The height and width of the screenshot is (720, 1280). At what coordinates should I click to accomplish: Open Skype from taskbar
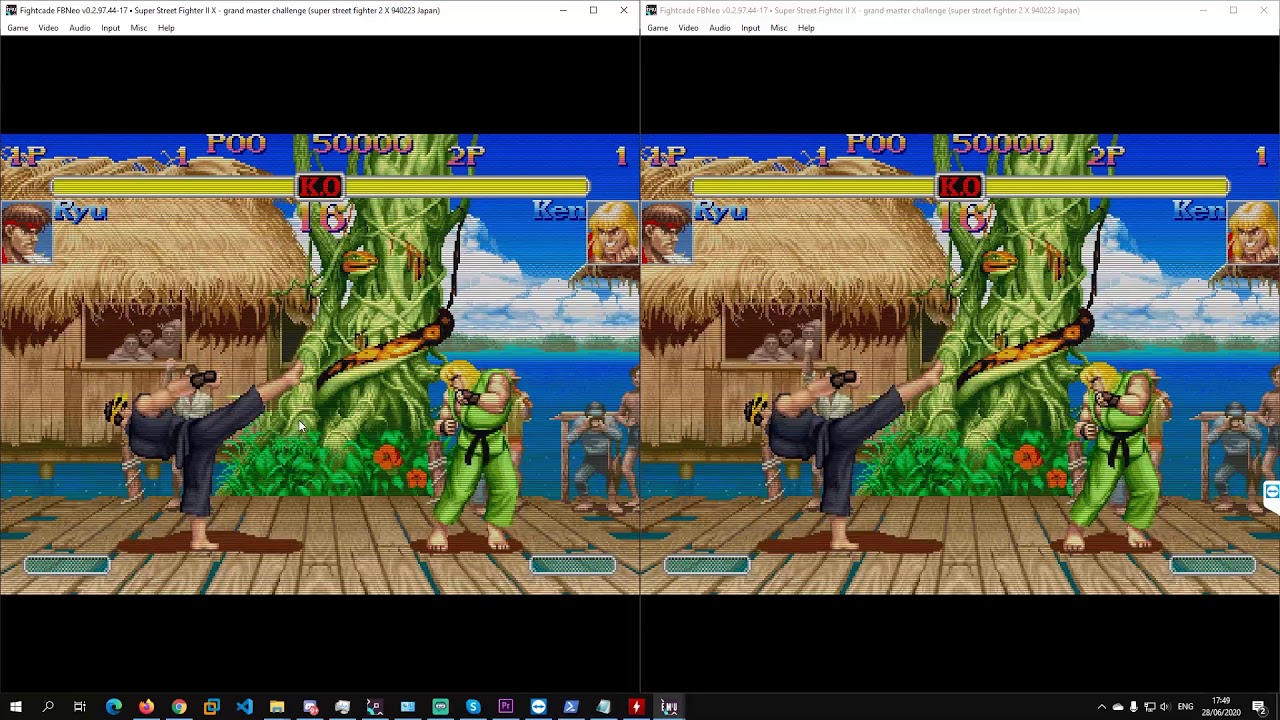[473, 707]
